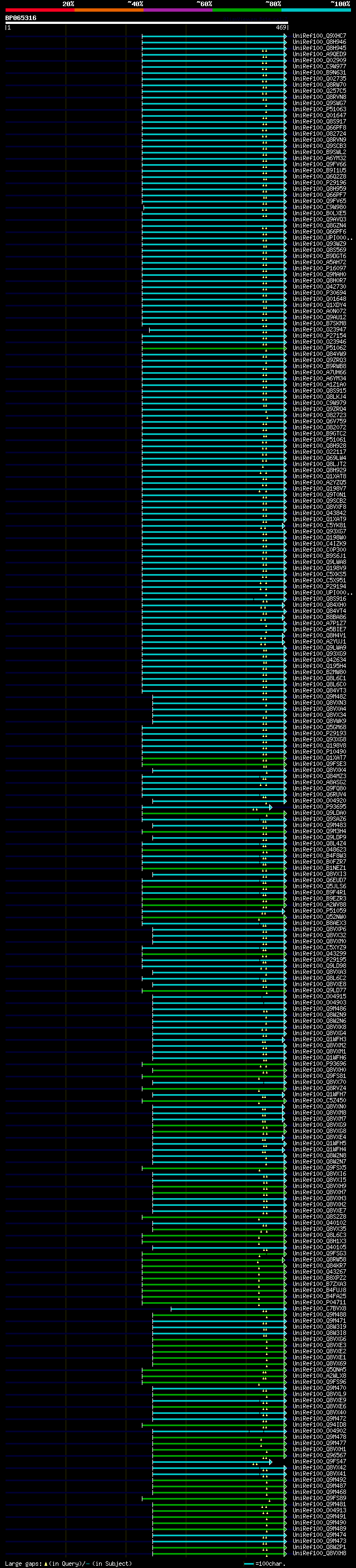Open hit UniRef100_B9I1U5

(x=319, y=170)
